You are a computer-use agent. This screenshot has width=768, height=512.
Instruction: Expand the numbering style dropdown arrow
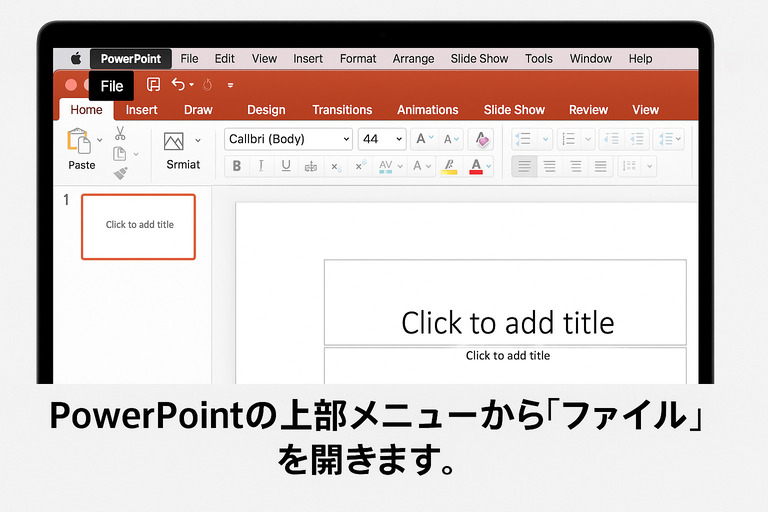click(x=588, y=140)
